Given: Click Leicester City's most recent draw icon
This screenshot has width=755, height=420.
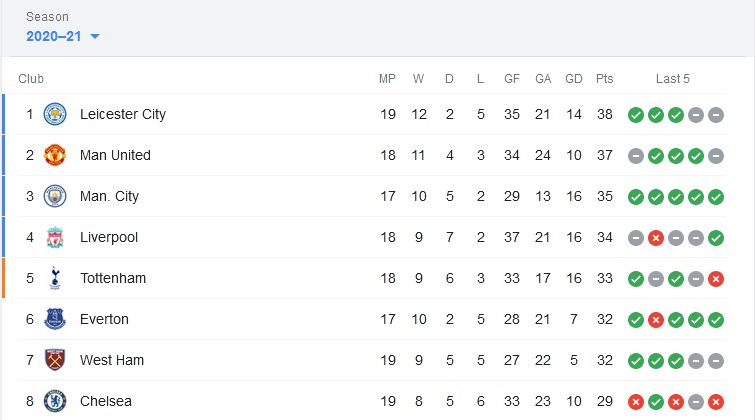Looking at the screenshot, I should (716, 115).
